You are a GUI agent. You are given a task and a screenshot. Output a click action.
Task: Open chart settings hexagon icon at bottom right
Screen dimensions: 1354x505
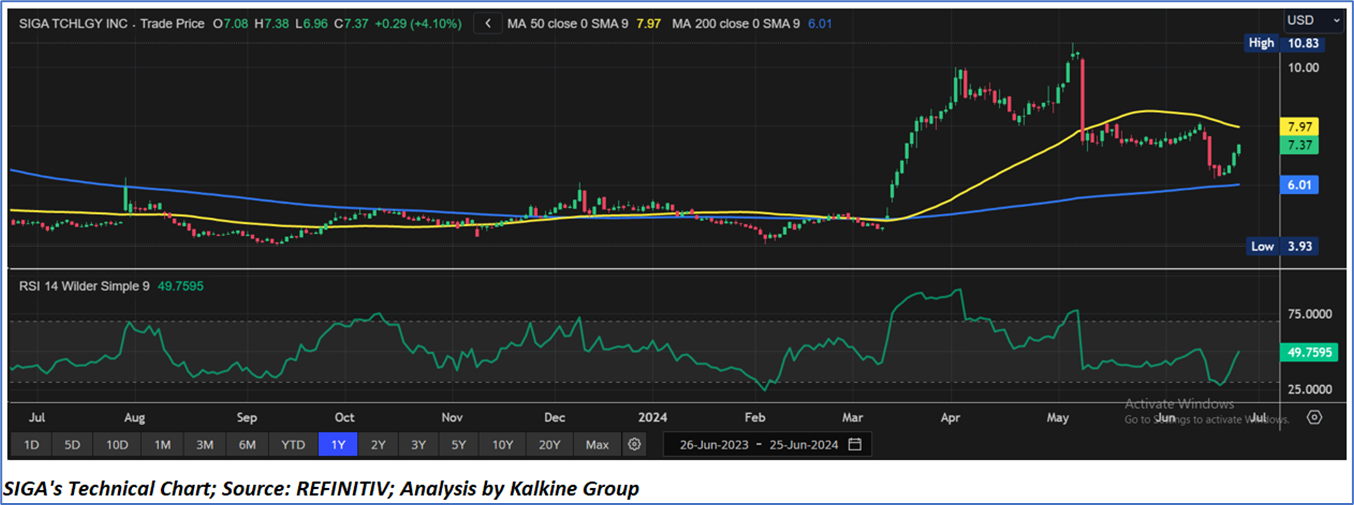point(1314,416)
